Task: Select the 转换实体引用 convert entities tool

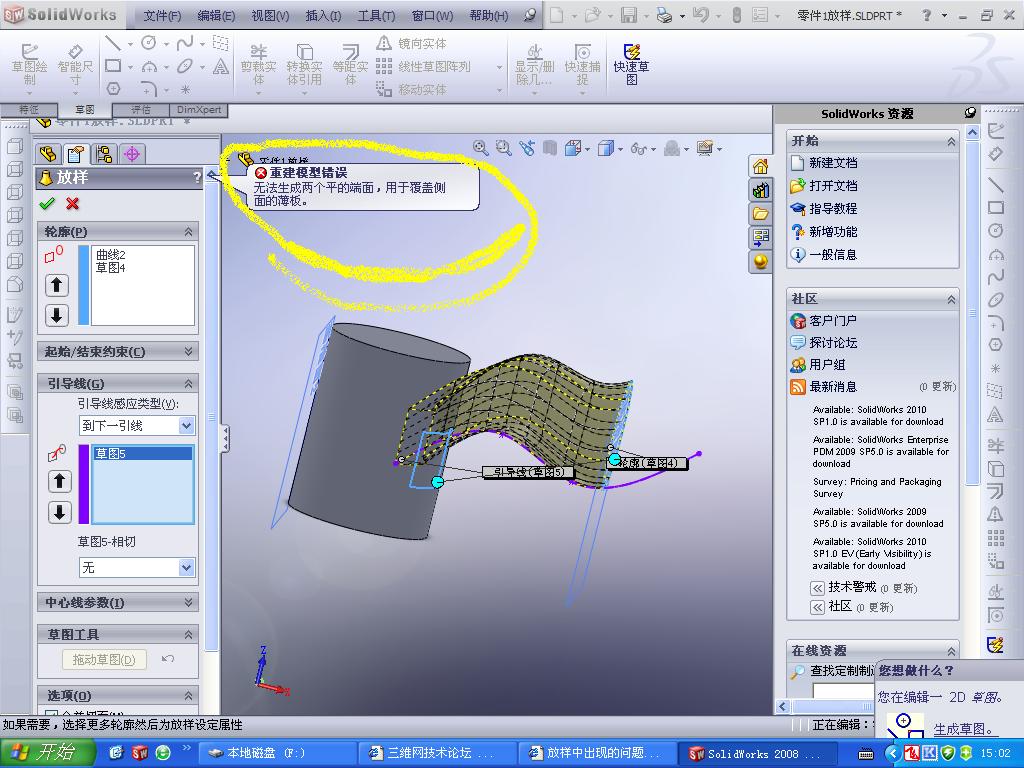Action: tap(304, 64)
